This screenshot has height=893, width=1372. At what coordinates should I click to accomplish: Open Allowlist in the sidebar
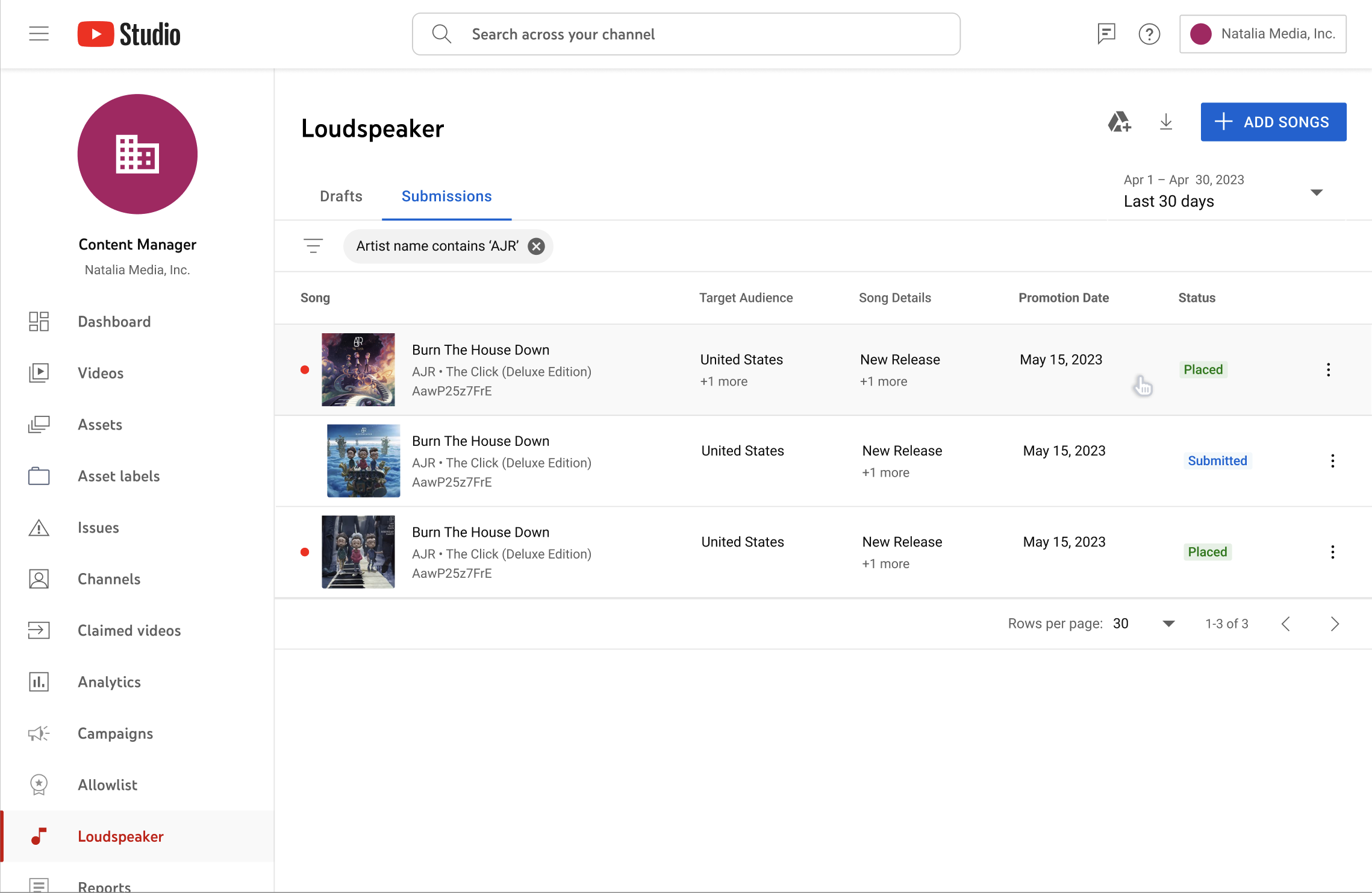pyautogui.click(x=107, y=785)
